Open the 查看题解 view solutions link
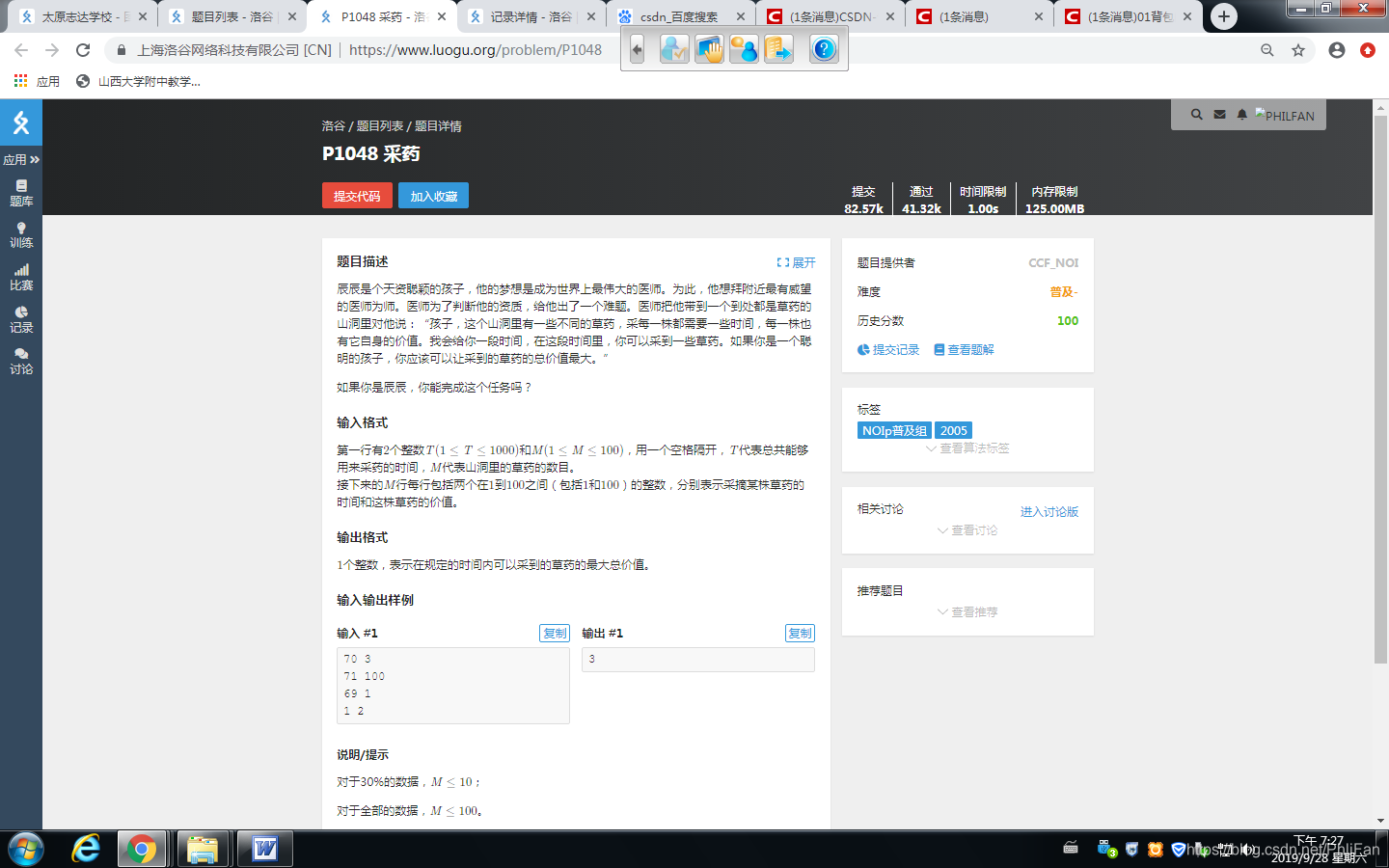 click(964, 350)
